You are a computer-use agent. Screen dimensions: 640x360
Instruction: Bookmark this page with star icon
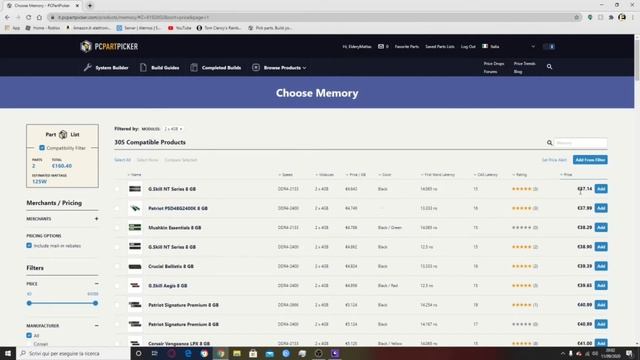point(576,18)
